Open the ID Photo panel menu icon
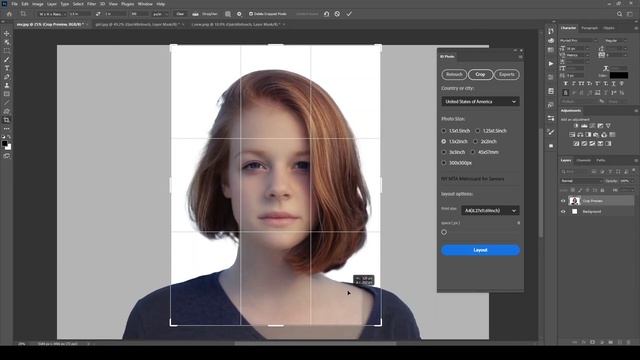 click(x=520, y=57)
